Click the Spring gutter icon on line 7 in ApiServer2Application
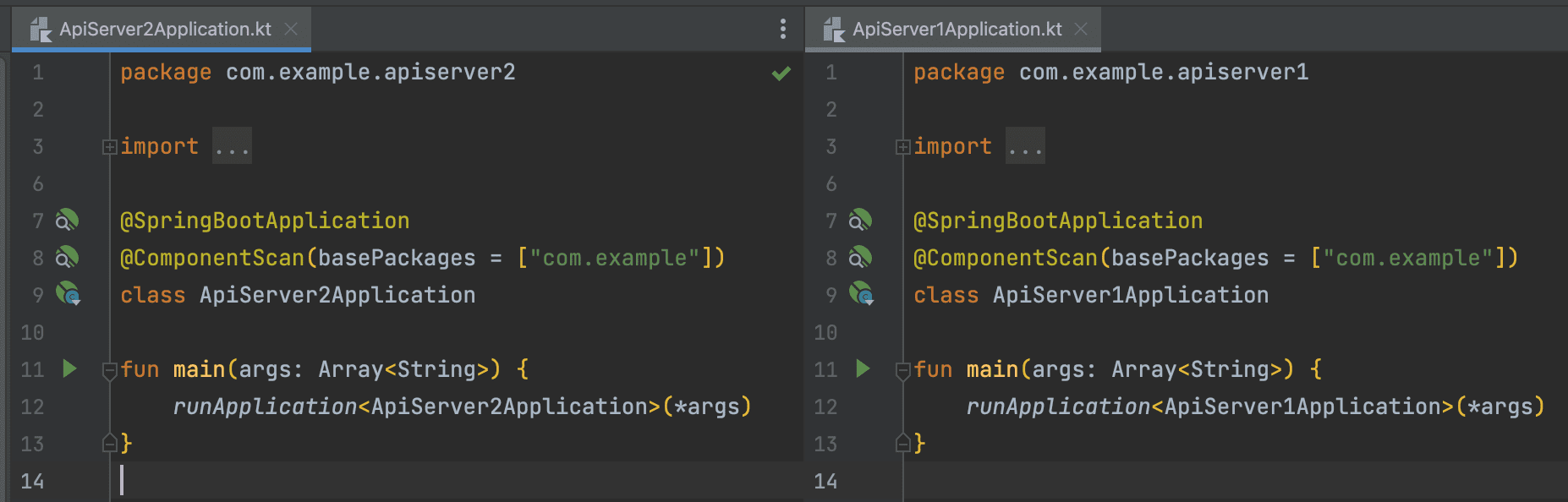Screen dimensions: 1568x502 tap(67, 221)
